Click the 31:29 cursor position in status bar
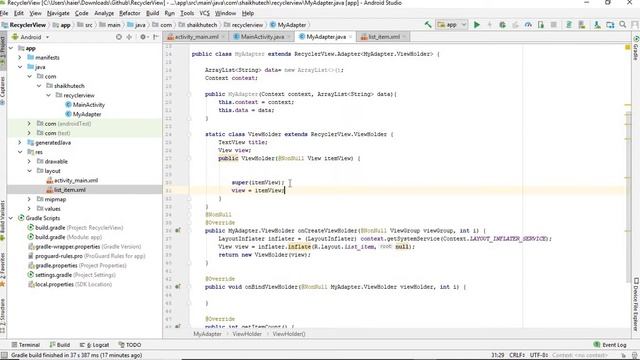The height and width of the screenshot is (360, 640). tap(498, 356)
